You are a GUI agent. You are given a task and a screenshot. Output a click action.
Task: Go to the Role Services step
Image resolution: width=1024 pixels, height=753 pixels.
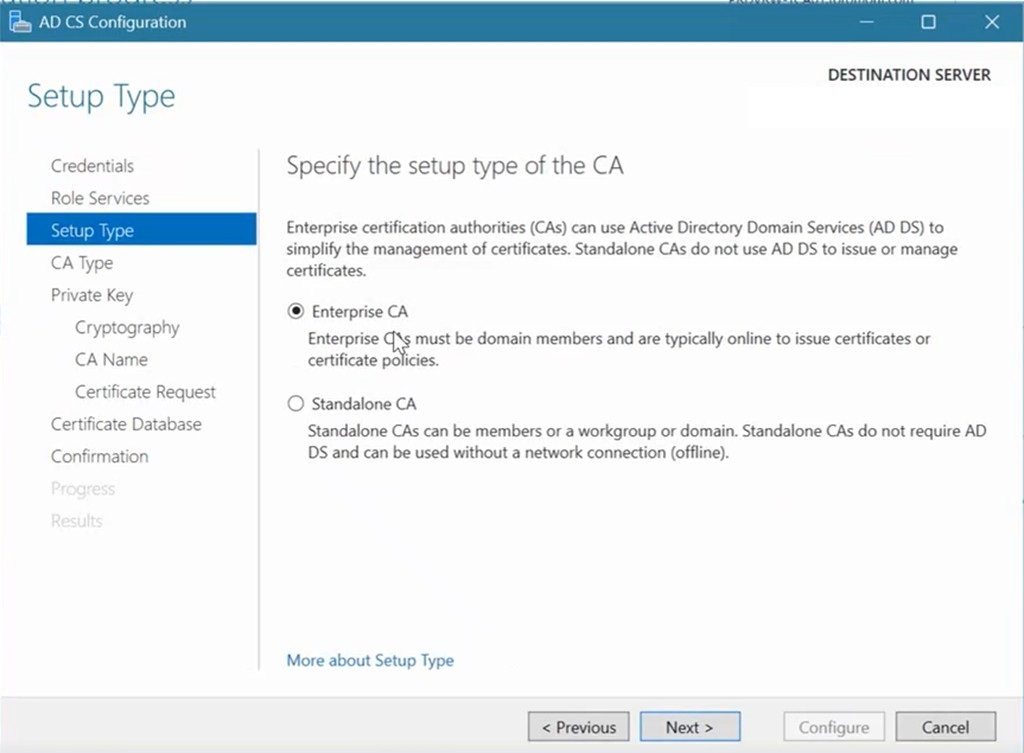click(x=100, y=198)
